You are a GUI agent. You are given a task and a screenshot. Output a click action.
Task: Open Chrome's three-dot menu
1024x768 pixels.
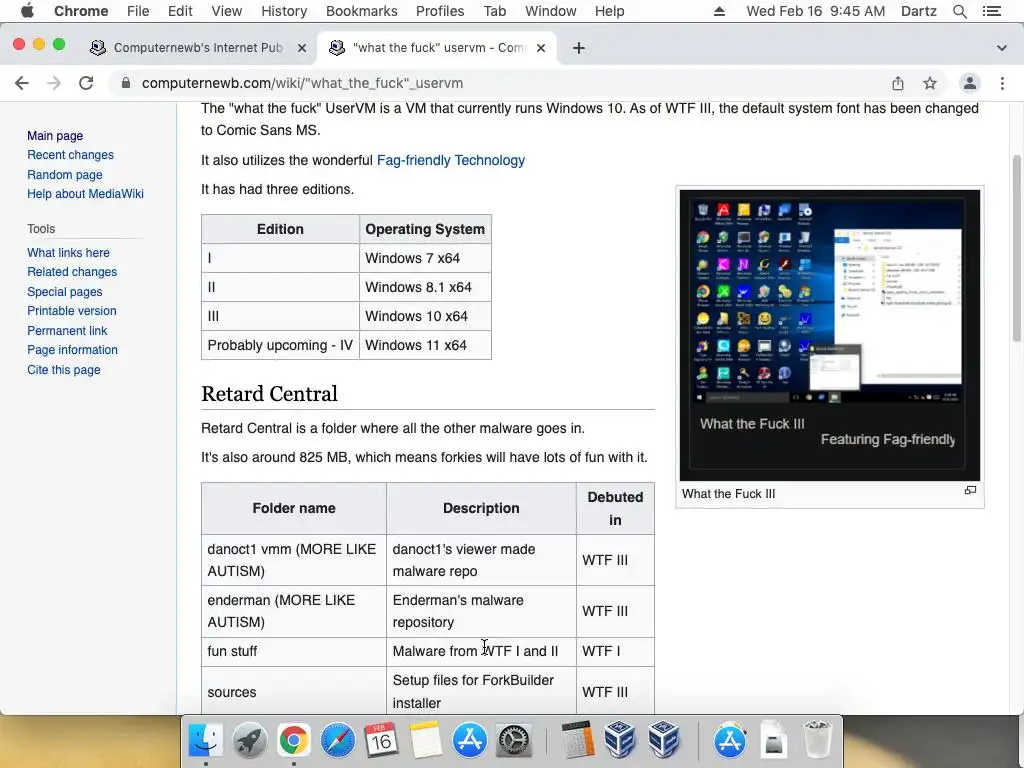1002,83
